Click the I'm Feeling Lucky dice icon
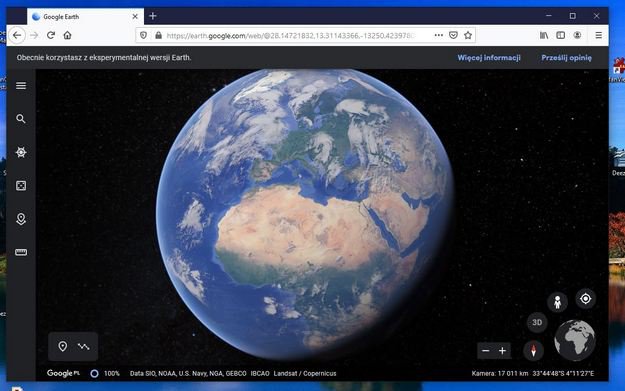The image size is (625, 391). [21, 185]
